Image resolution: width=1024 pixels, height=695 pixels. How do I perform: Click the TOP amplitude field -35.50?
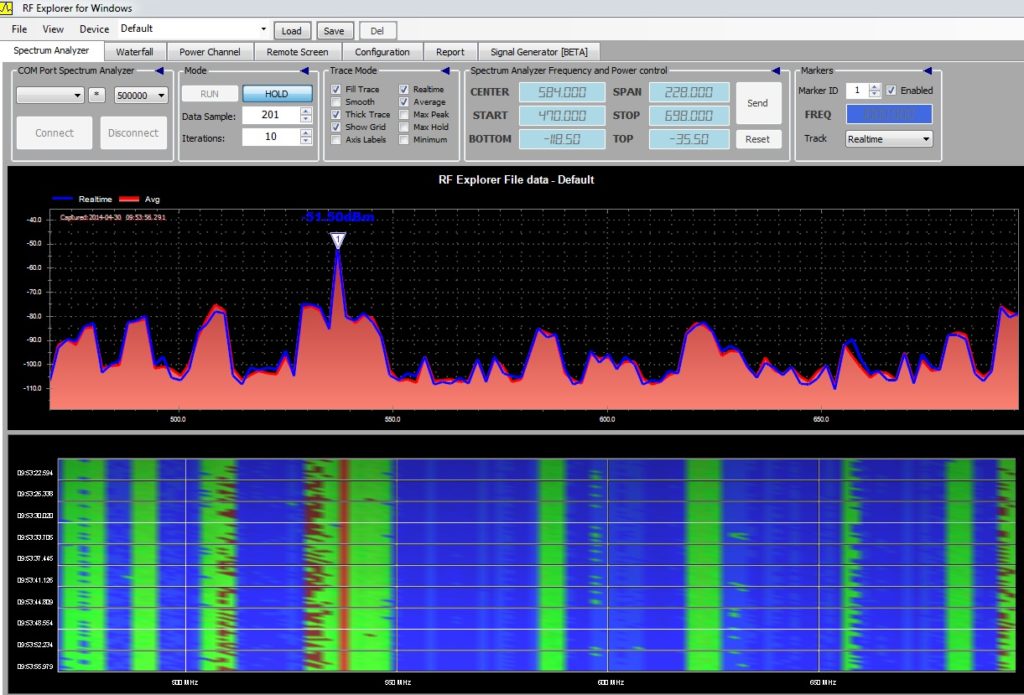689,139
